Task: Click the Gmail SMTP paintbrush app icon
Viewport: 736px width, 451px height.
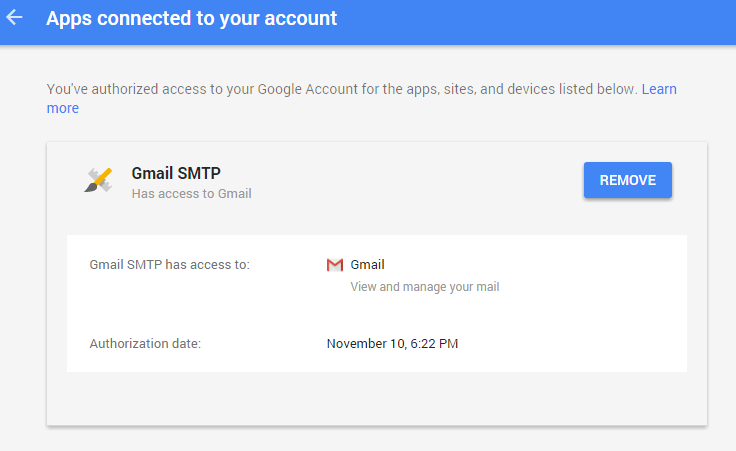Action: click(x=99, y=180)
